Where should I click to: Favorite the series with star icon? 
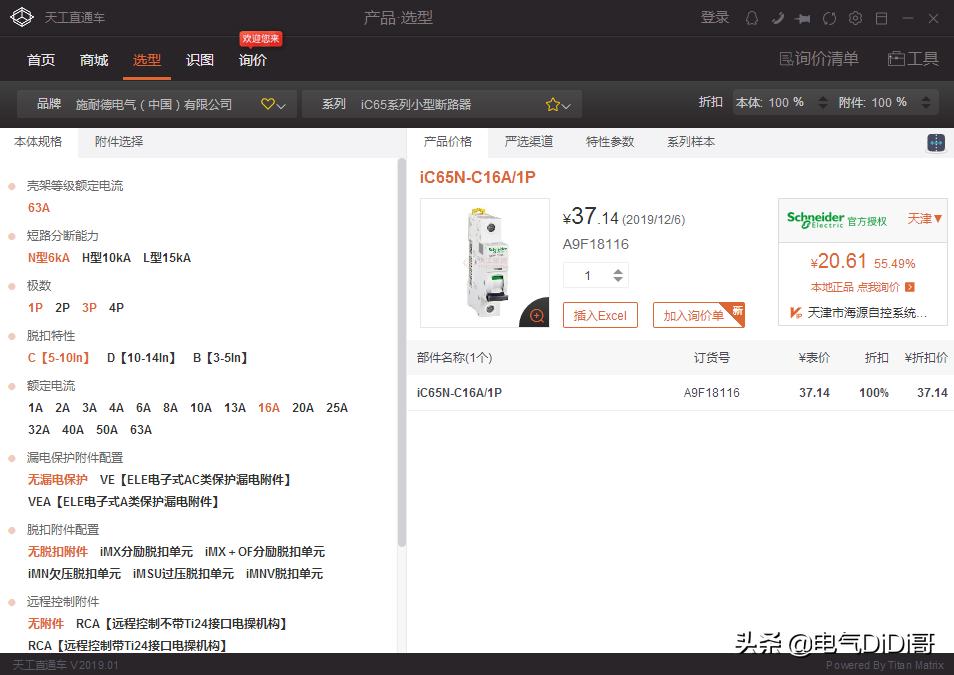click(552, 105)
